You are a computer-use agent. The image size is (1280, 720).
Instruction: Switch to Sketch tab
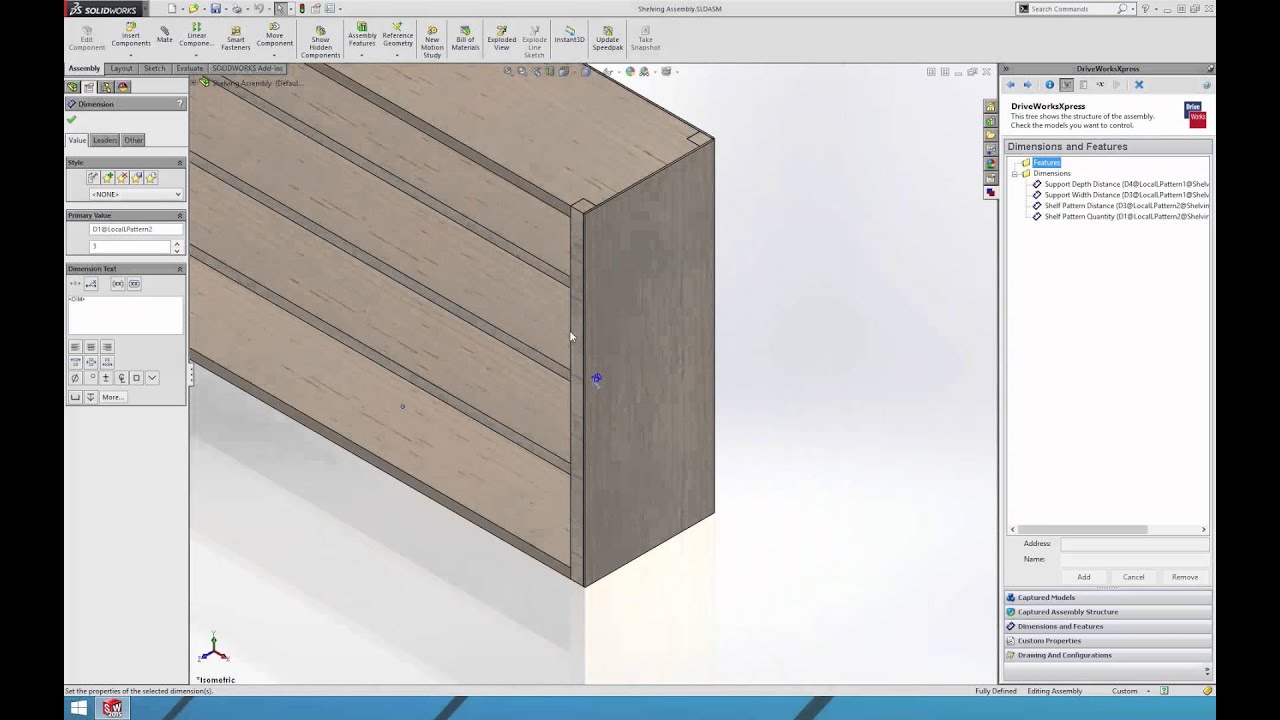(154, 69)
